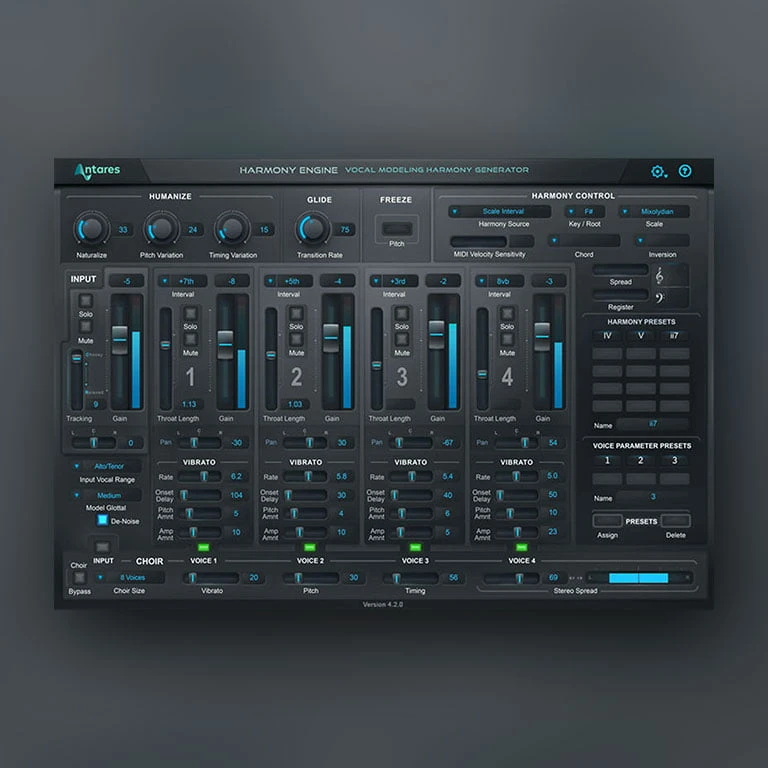
Task: Click the Naturalize value field 33
Action: pos(123,229)
